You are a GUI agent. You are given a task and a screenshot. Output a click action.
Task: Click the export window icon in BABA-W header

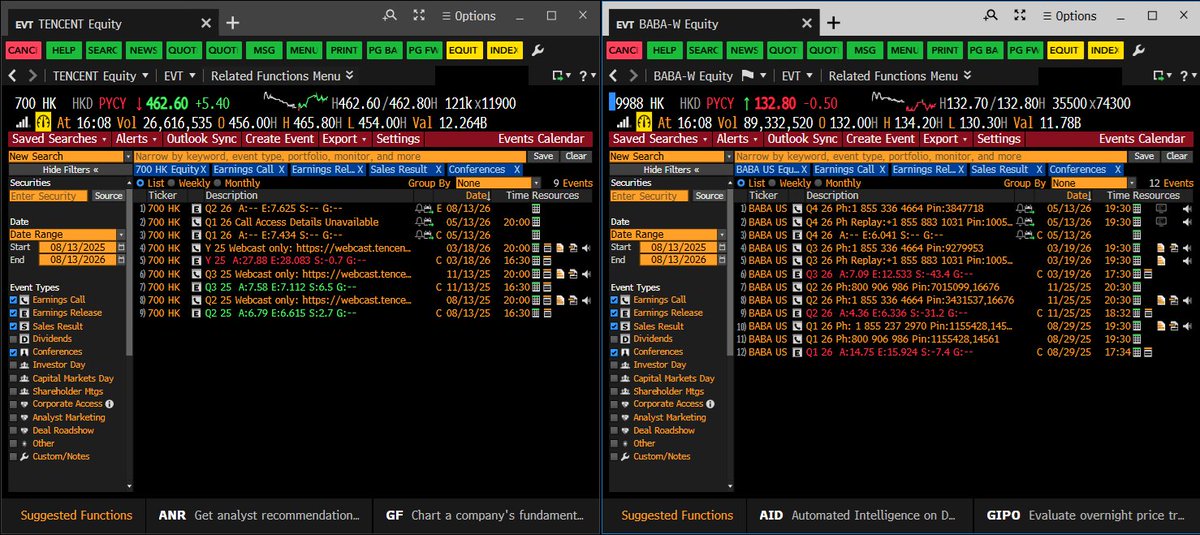coord(1161,76)
